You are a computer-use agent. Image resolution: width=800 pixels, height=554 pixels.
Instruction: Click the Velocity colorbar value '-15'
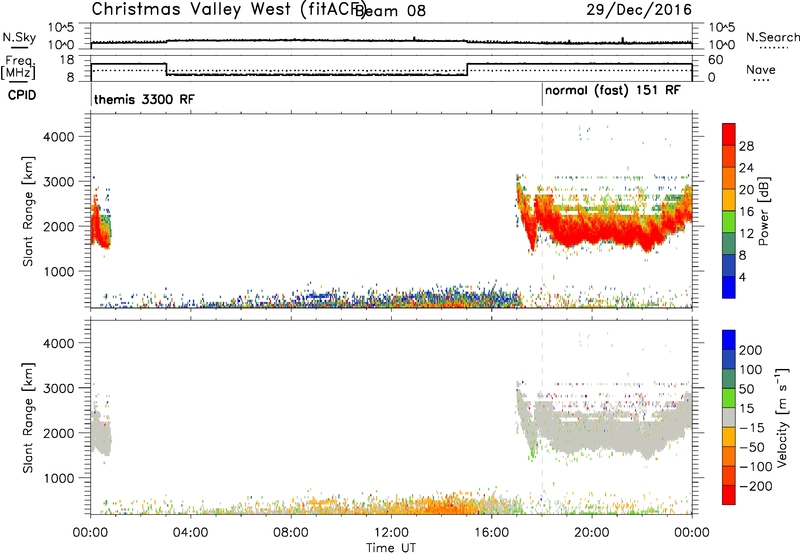752,428
